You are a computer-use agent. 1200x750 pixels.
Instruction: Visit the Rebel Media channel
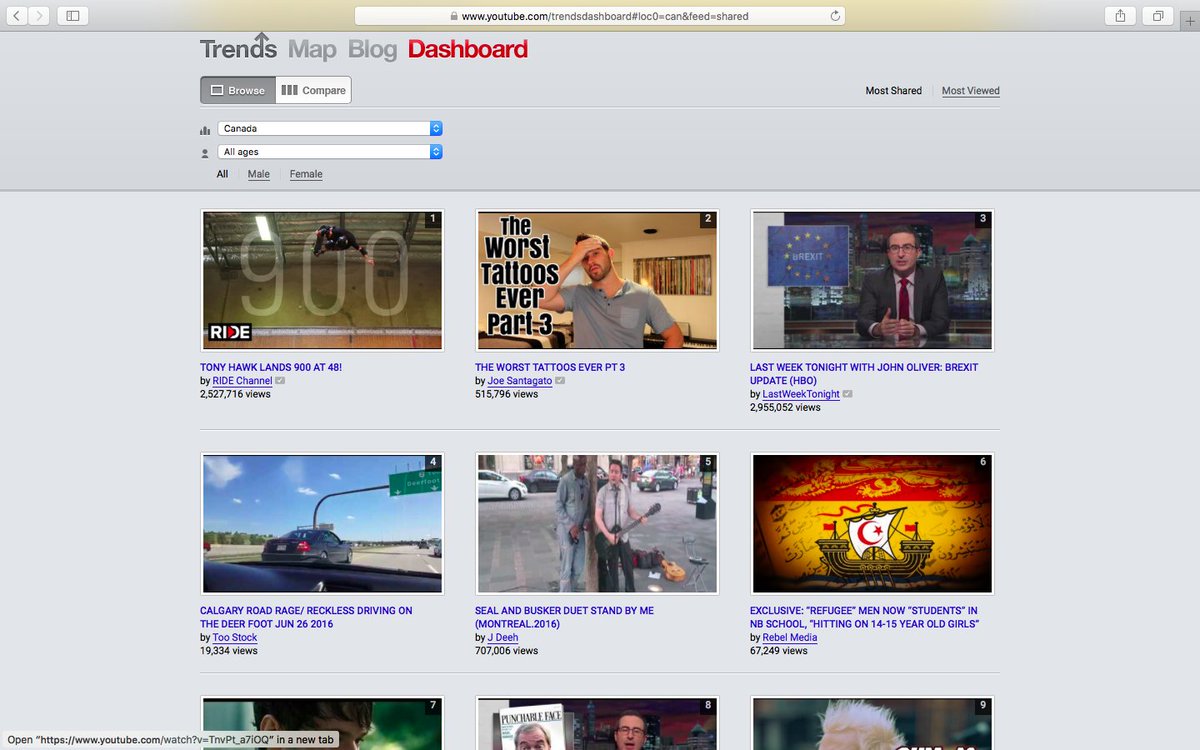point(790,637)
